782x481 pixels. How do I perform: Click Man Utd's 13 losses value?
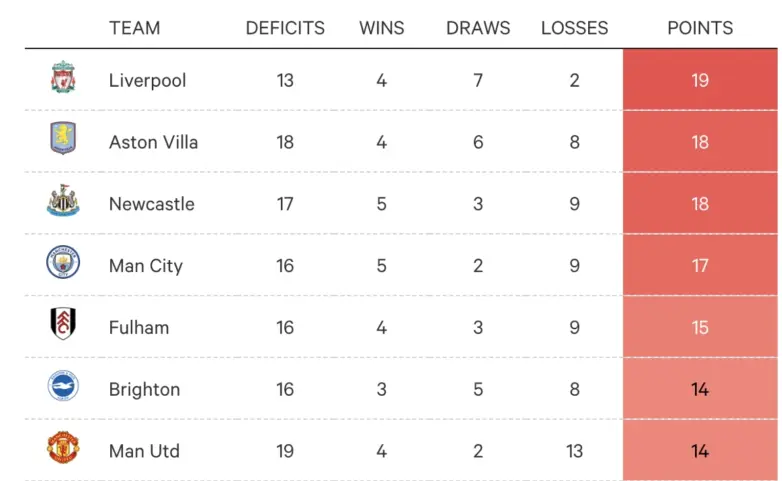574,451
